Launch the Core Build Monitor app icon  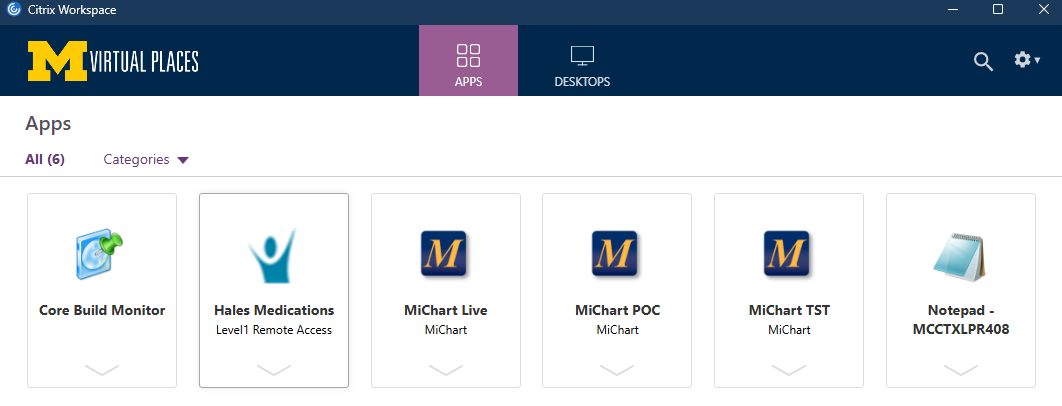click(102, 254)
